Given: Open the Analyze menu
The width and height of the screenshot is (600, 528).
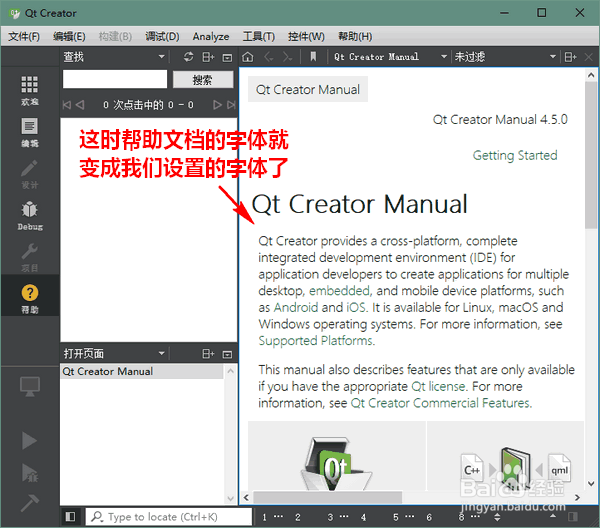Looking at the screenshot, I should click(211, 36).
